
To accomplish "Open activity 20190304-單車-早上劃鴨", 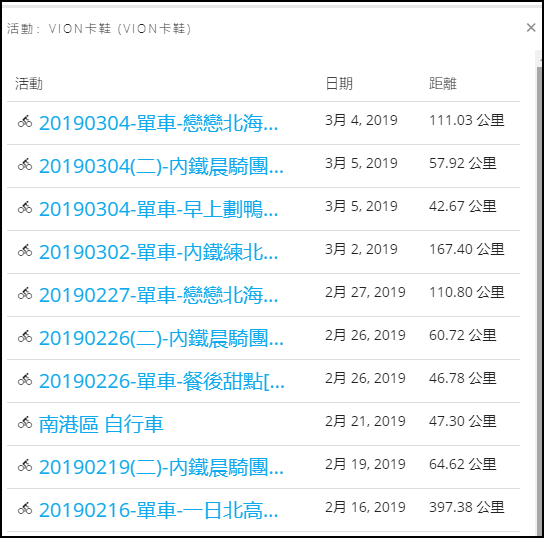I will point(159,209).
